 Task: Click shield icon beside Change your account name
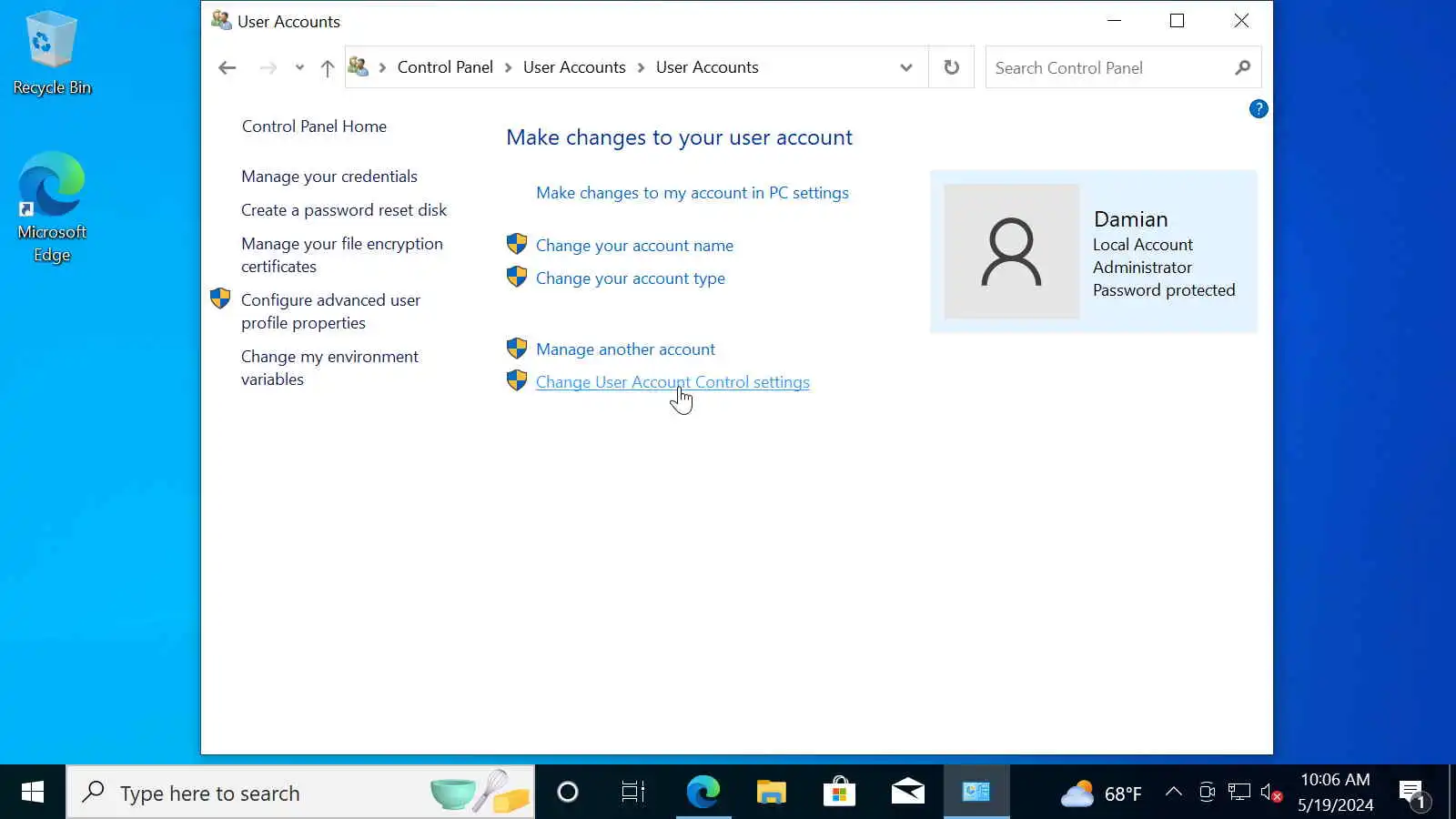point(517,244)
